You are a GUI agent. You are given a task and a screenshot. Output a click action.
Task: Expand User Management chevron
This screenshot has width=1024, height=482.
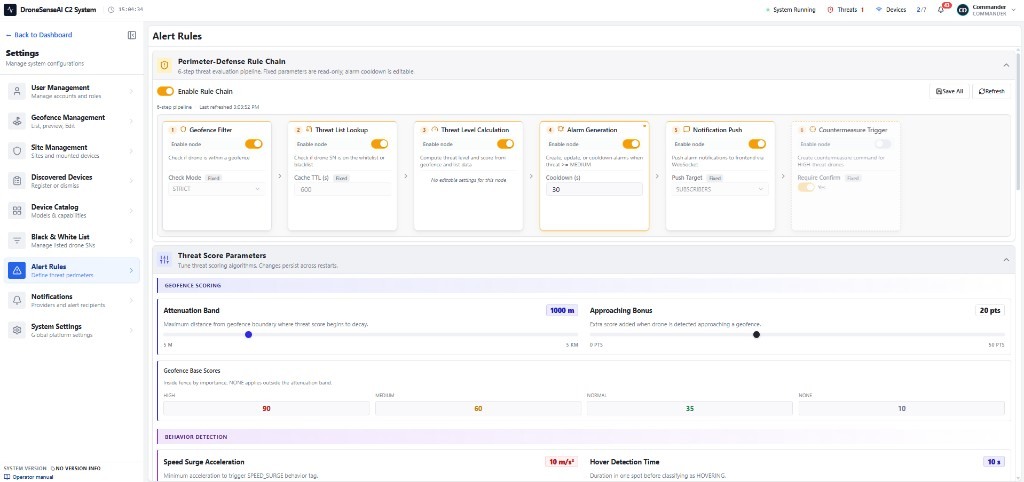[131, 91]
